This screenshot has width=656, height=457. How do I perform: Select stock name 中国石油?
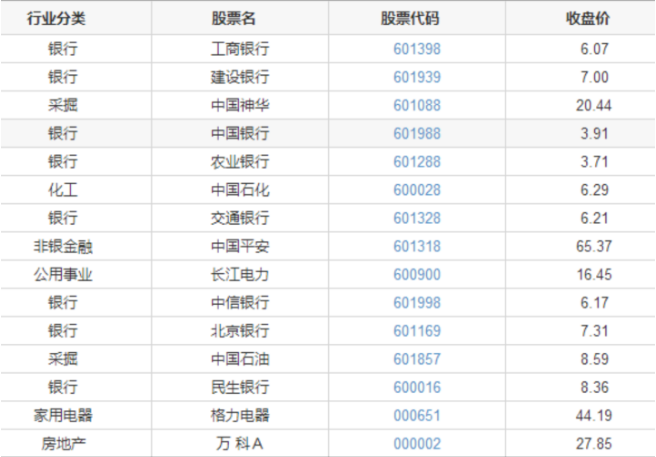(240, 359)
